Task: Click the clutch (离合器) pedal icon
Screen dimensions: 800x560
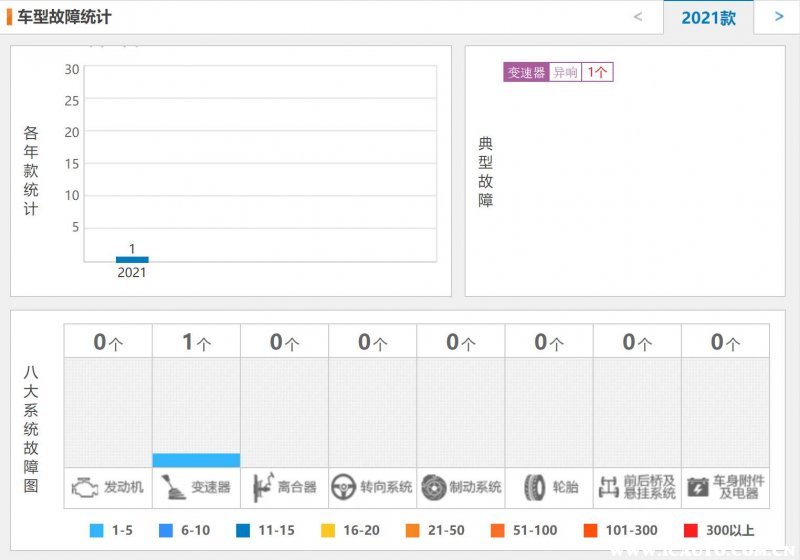Action: tap(263, 487)
